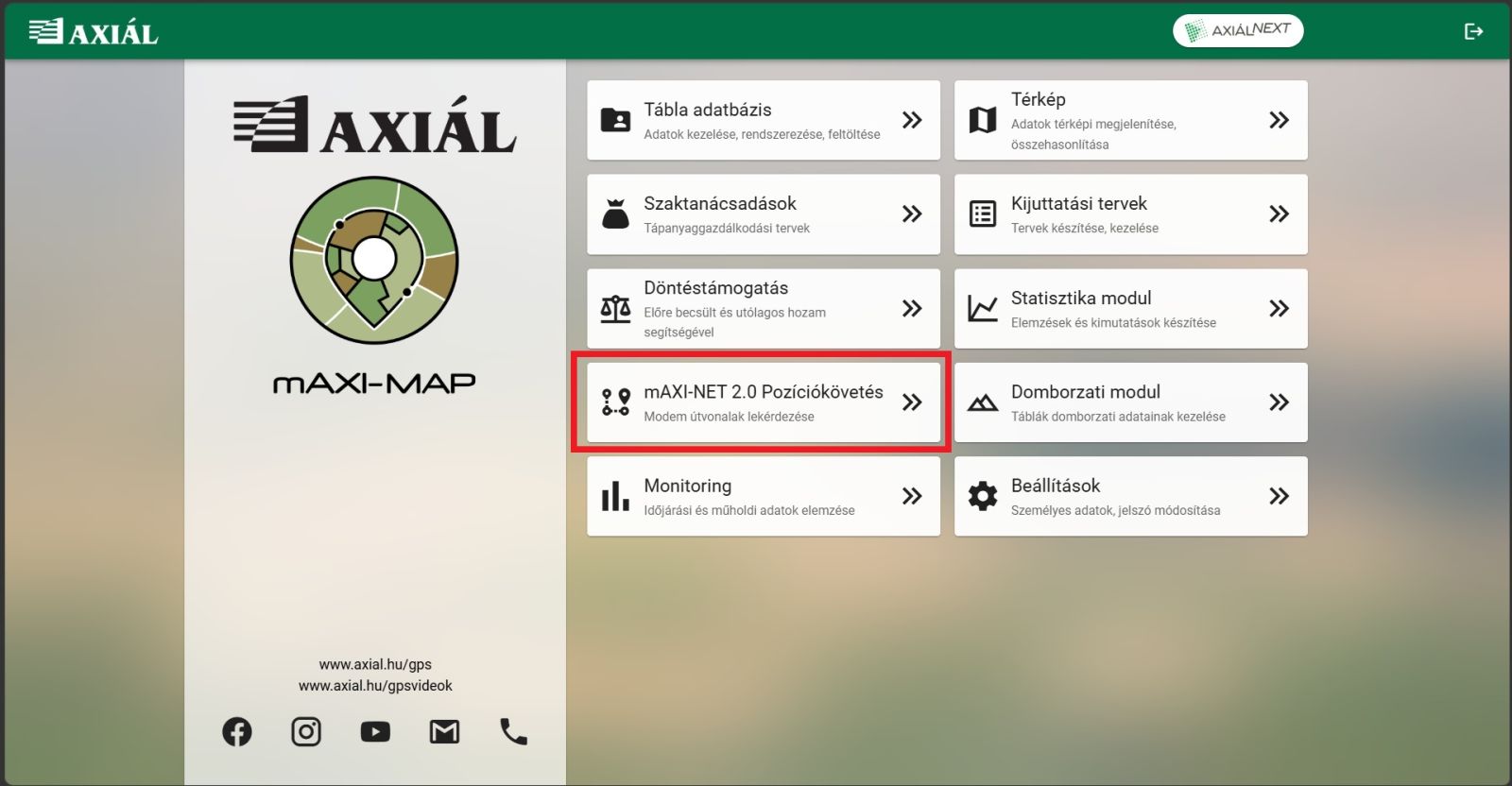
Task: Open the Monitoring title
Action: (x=688, y=486)
